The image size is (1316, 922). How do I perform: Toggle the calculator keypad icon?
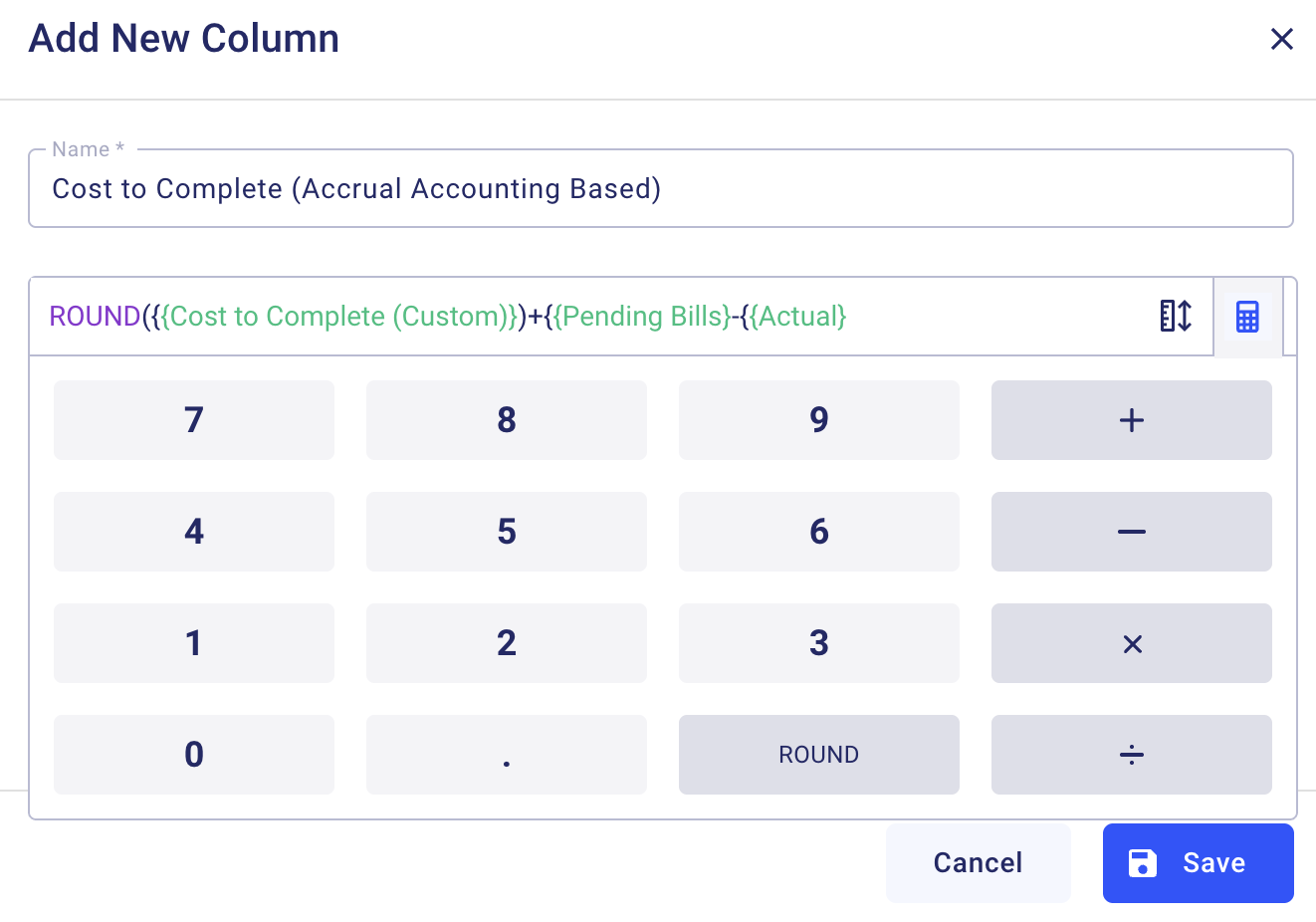1247,317
